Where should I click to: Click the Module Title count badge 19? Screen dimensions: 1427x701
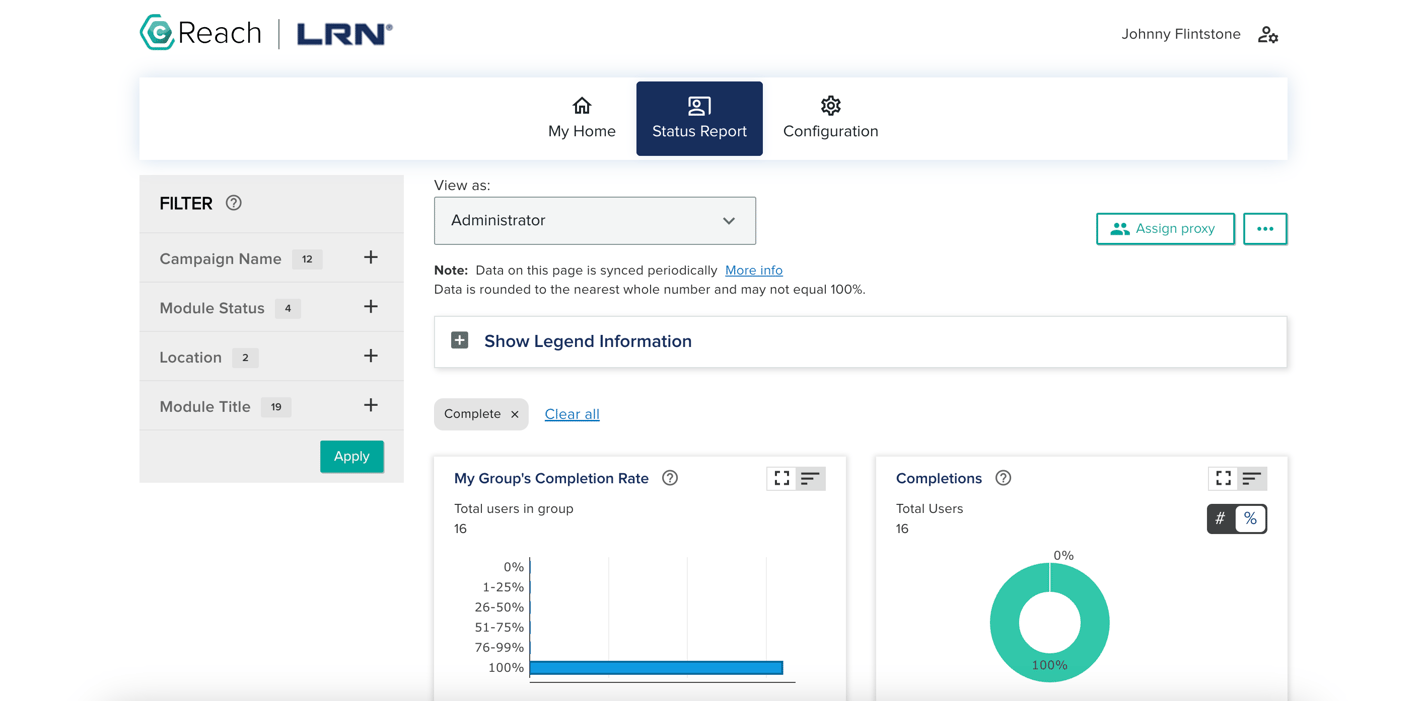(276, 407)
